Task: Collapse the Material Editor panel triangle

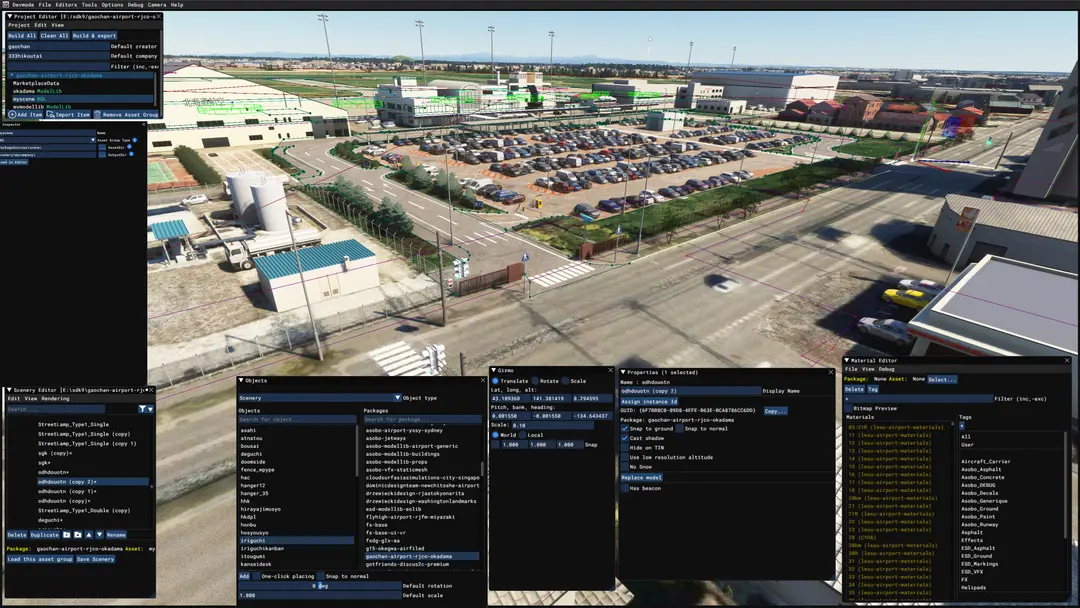Action: 847,360
